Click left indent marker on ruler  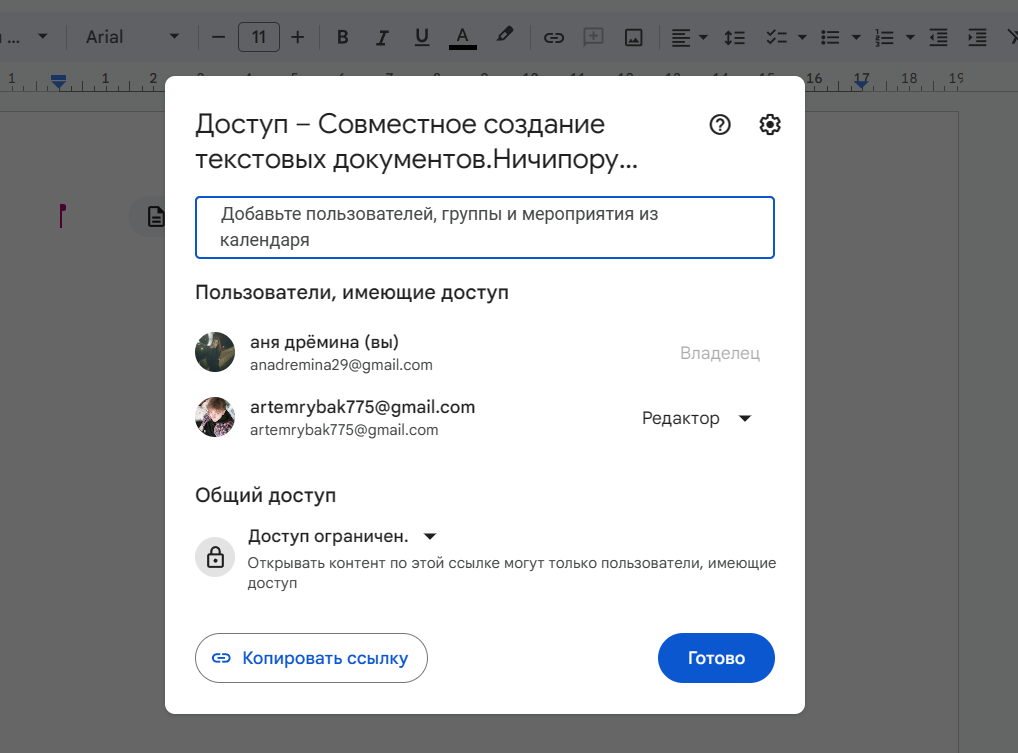58,81
